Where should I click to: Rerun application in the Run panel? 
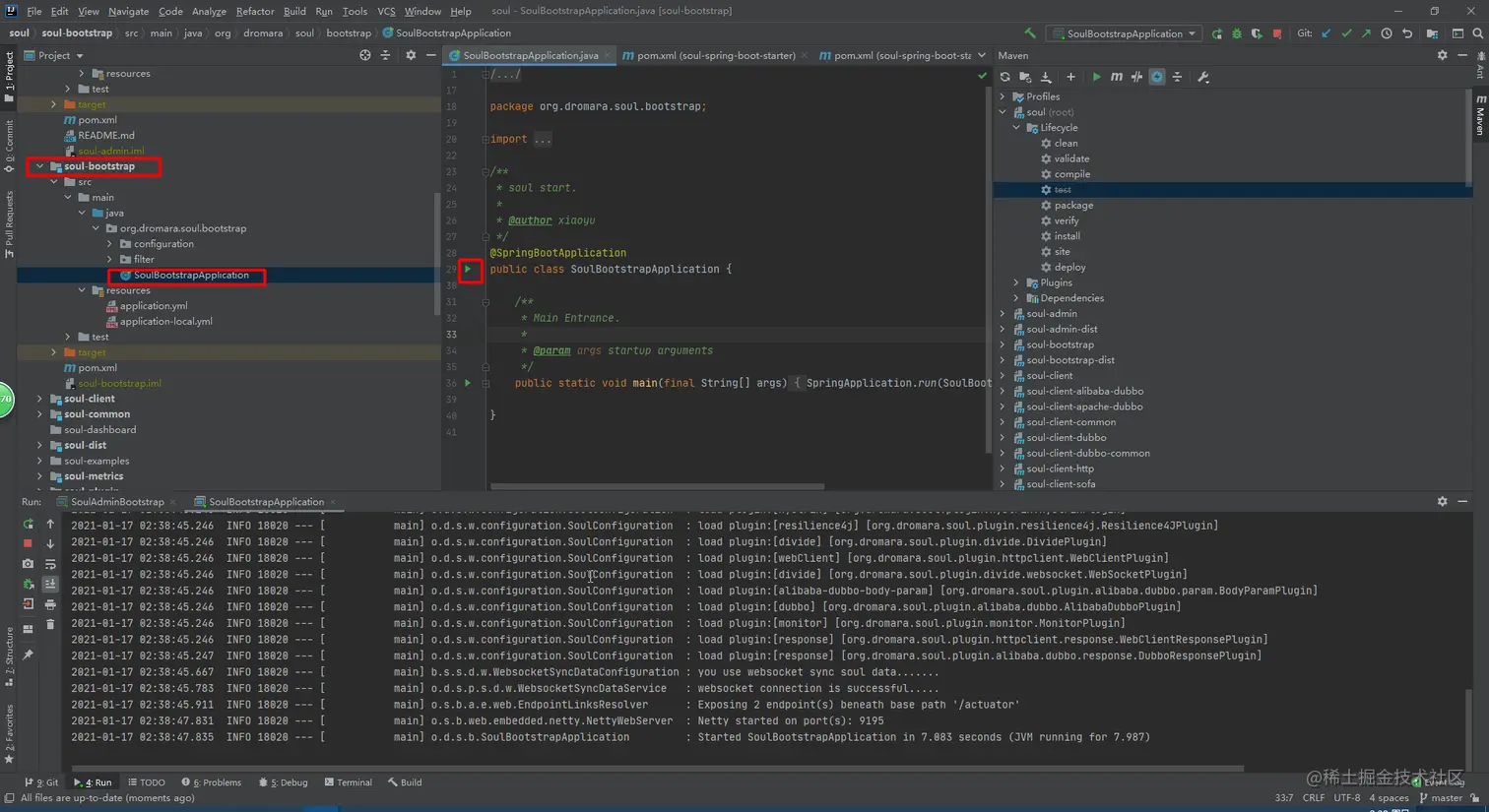[x=28, y=525]
